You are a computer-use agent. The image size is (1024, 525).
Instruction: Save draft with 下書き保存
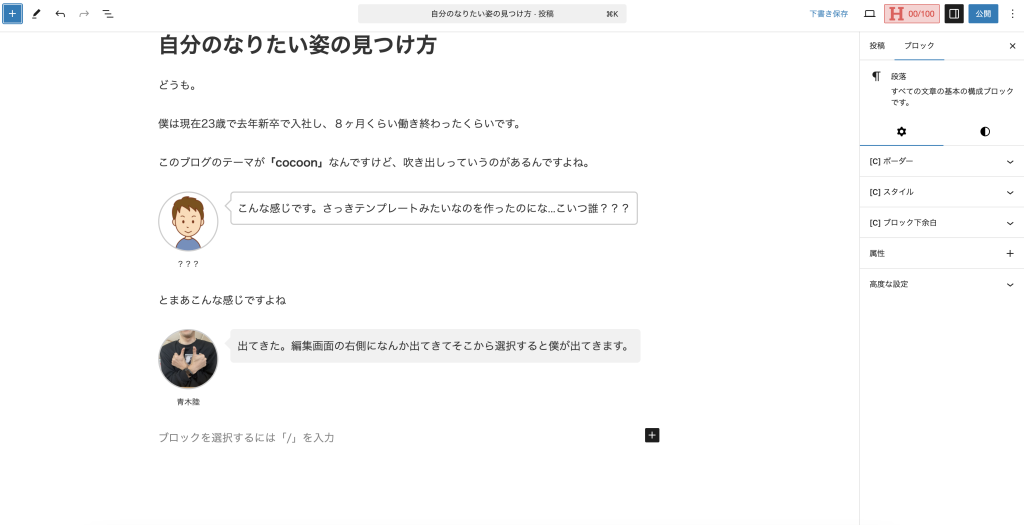click(828, 14)
